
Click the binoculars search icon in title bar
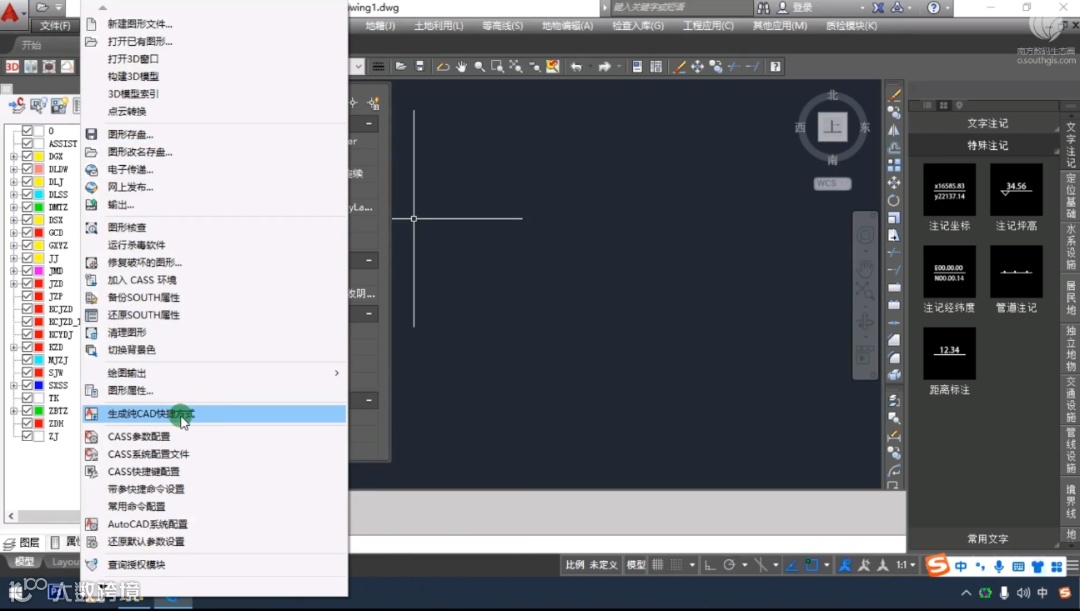[x=763, y=8]
